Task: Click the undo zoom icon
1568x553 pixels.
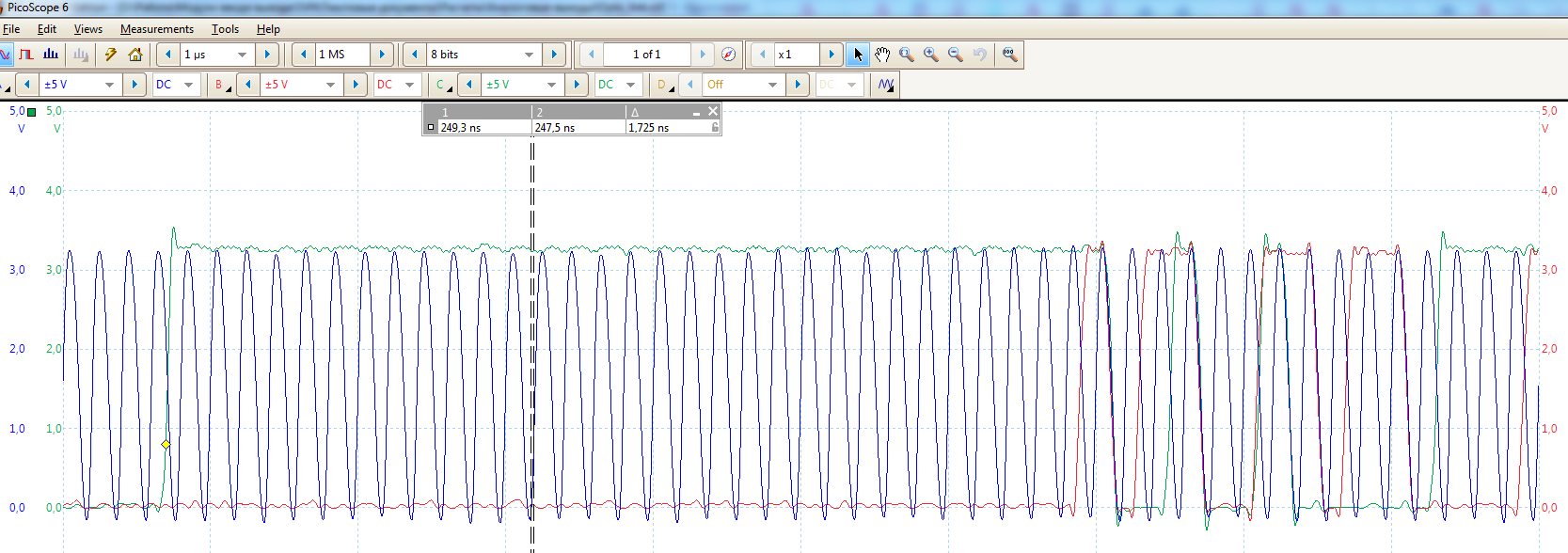Action: tap(980, 55)
